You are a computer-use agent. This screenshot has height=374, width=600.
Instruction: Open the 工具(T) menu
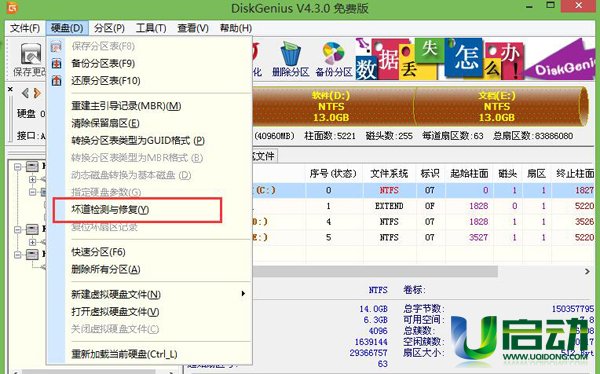click(x=151, y=28)
